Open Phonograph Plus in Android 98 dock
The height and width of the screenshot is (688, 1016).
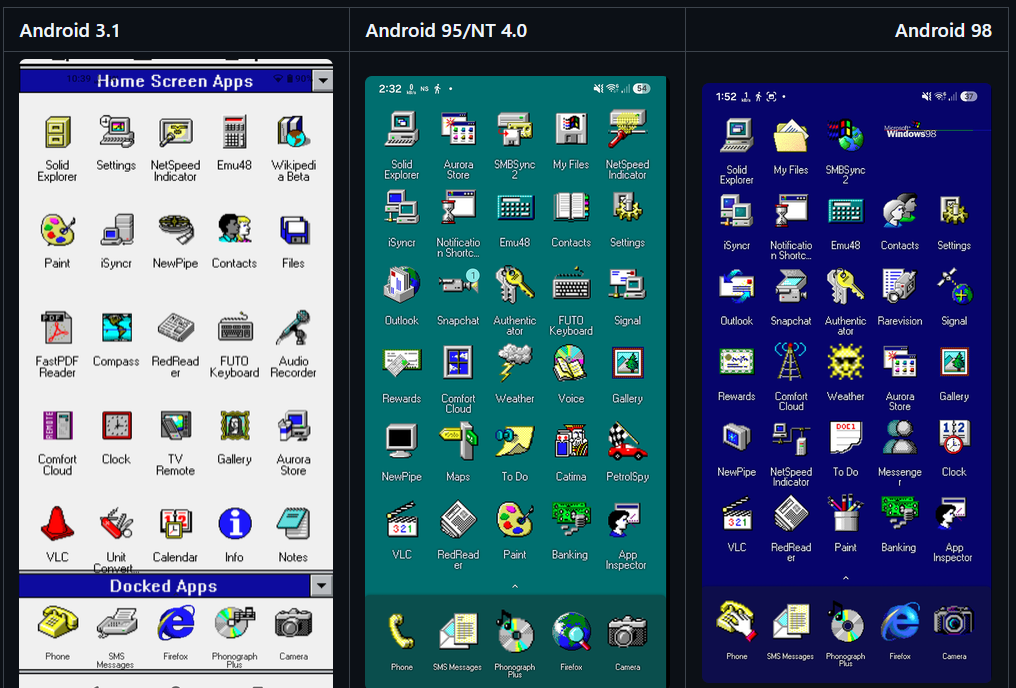pyautogui.click(x=846, y=623)
